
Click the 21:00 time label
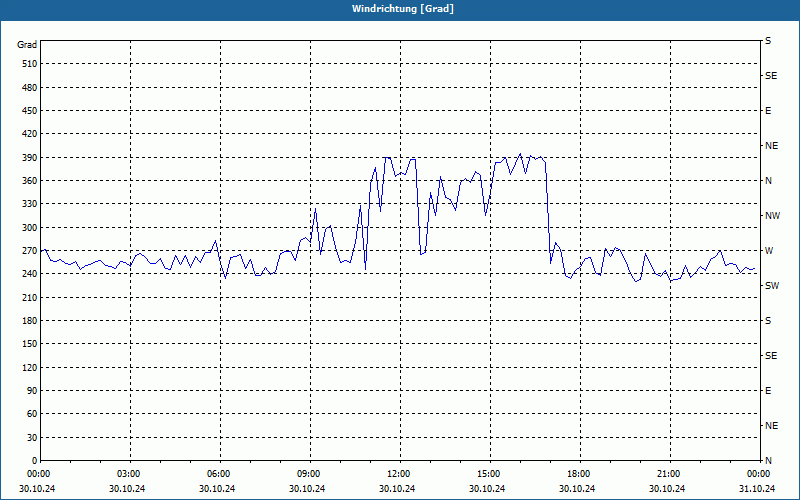pos(668,474)
